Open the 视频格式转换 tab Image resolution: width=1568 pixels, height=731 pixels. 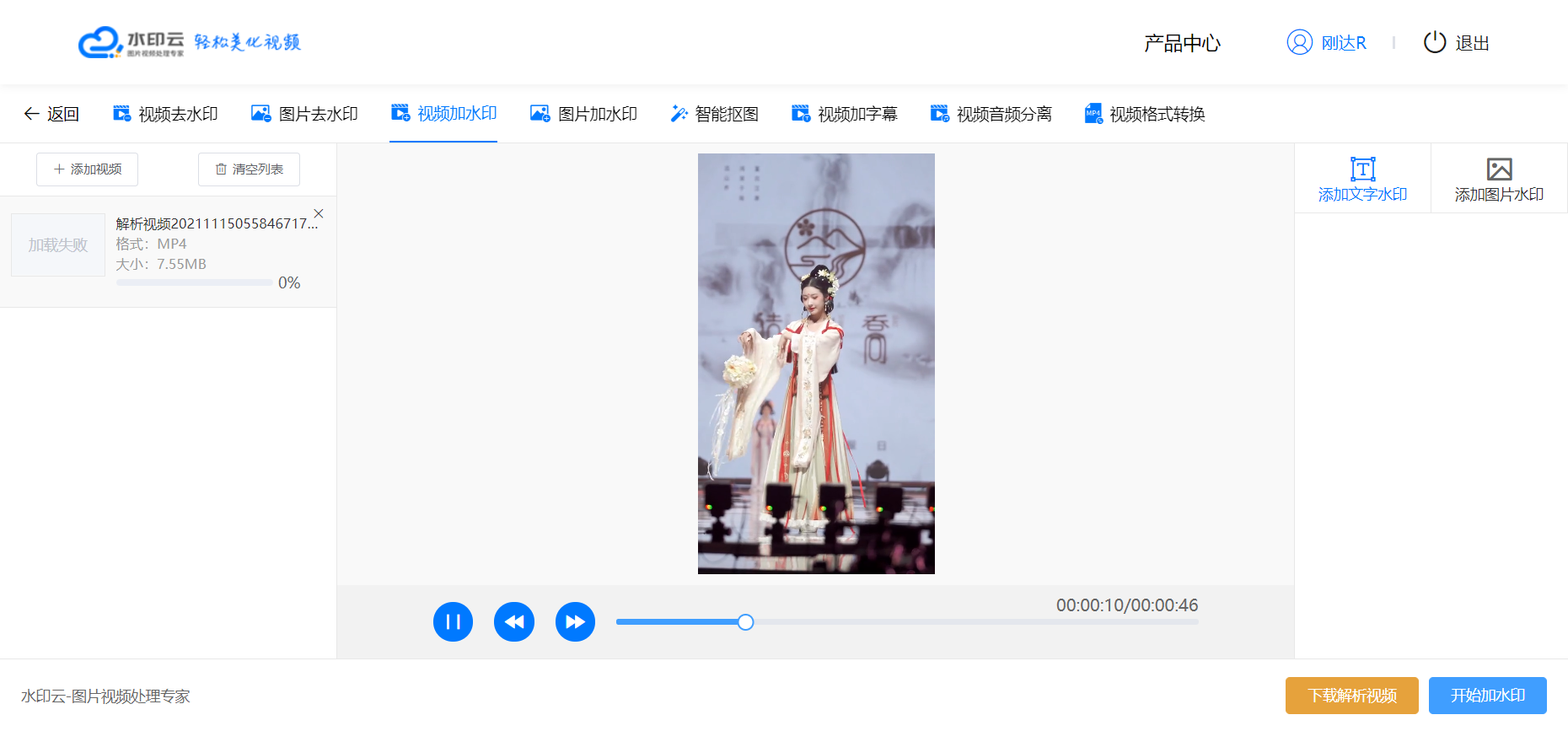[x=1157, y=114]
